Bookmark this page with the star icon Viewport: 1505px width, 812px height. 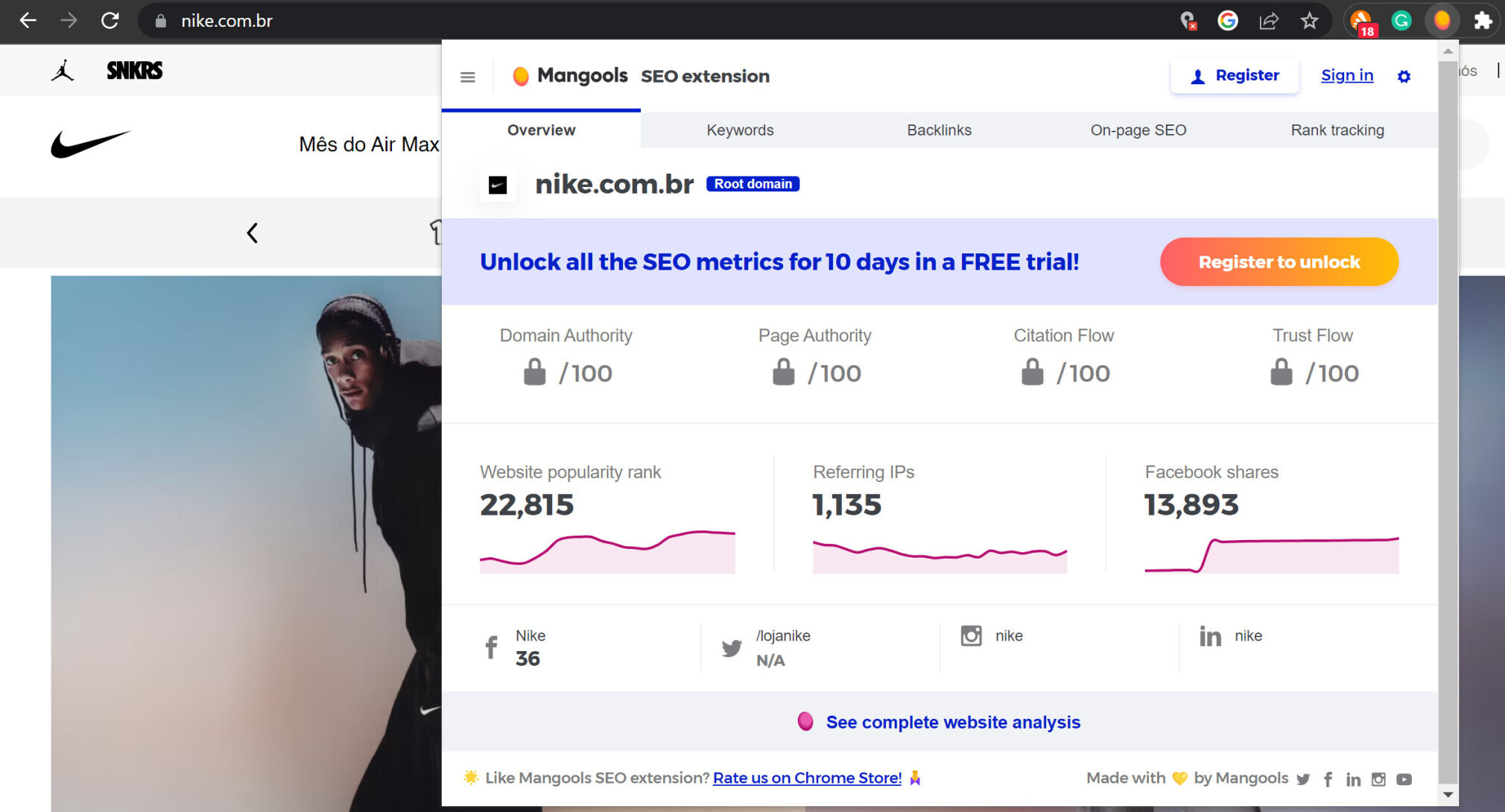pos(1310,20)
